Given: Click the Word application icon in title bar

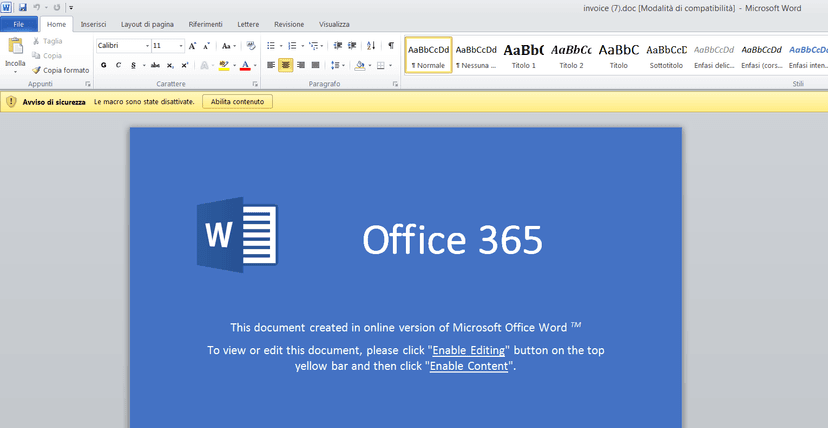Looking at the screenshot, I should [6, 7].
